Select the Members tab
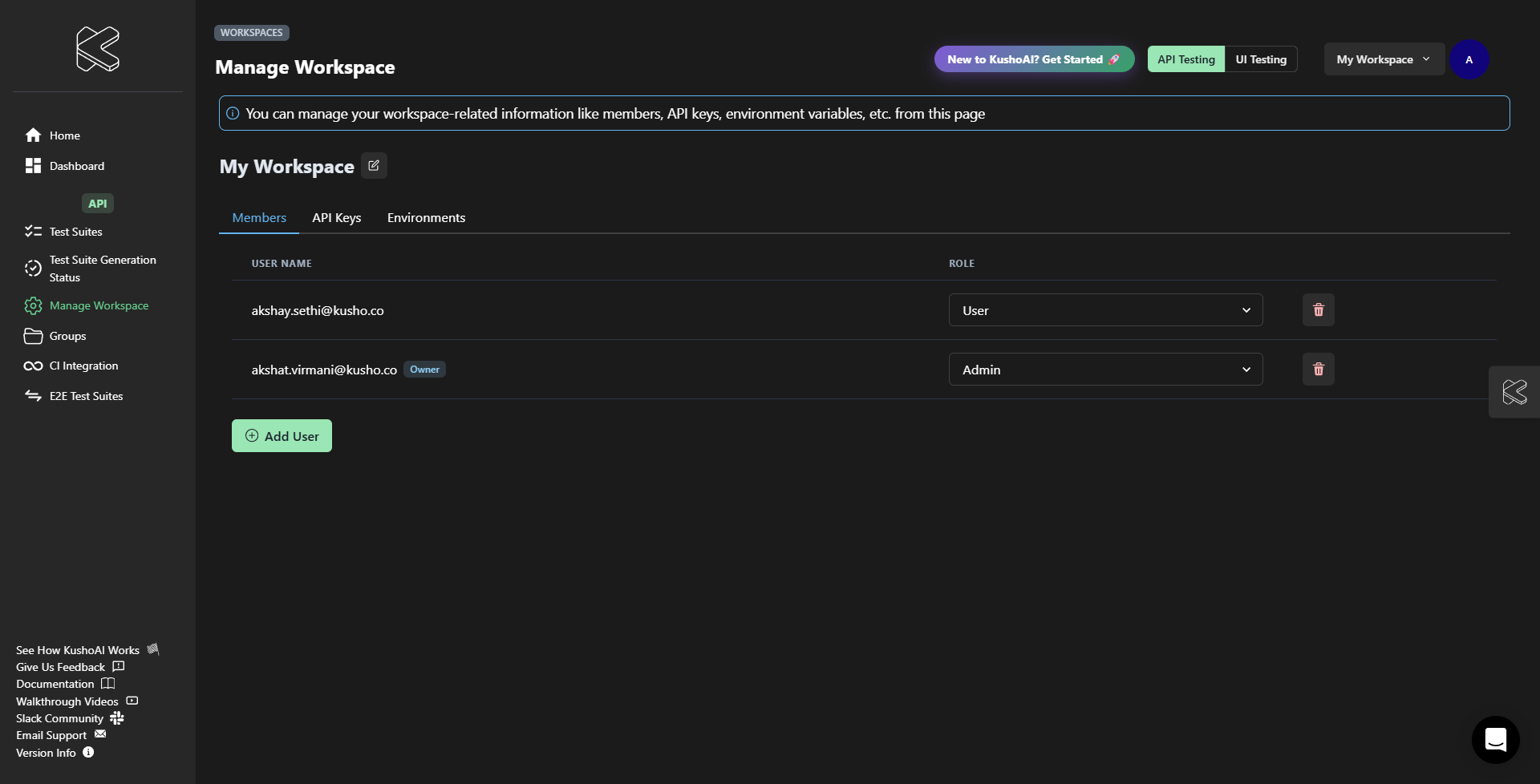Screen dimensions: 1540x784 pyautogui.click(x=259, y=218)
